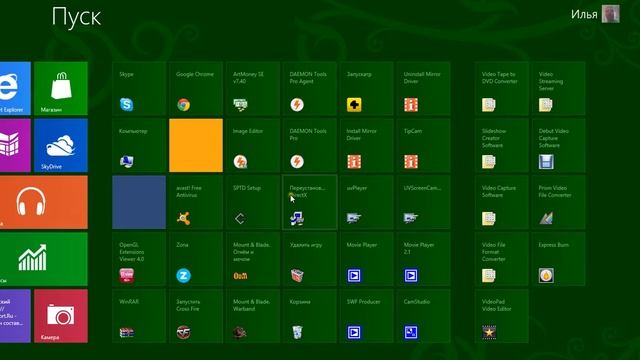Open ArtMoney SE v7.40 tile
This screenshot has height=360, width=640.
pos(253,89)
